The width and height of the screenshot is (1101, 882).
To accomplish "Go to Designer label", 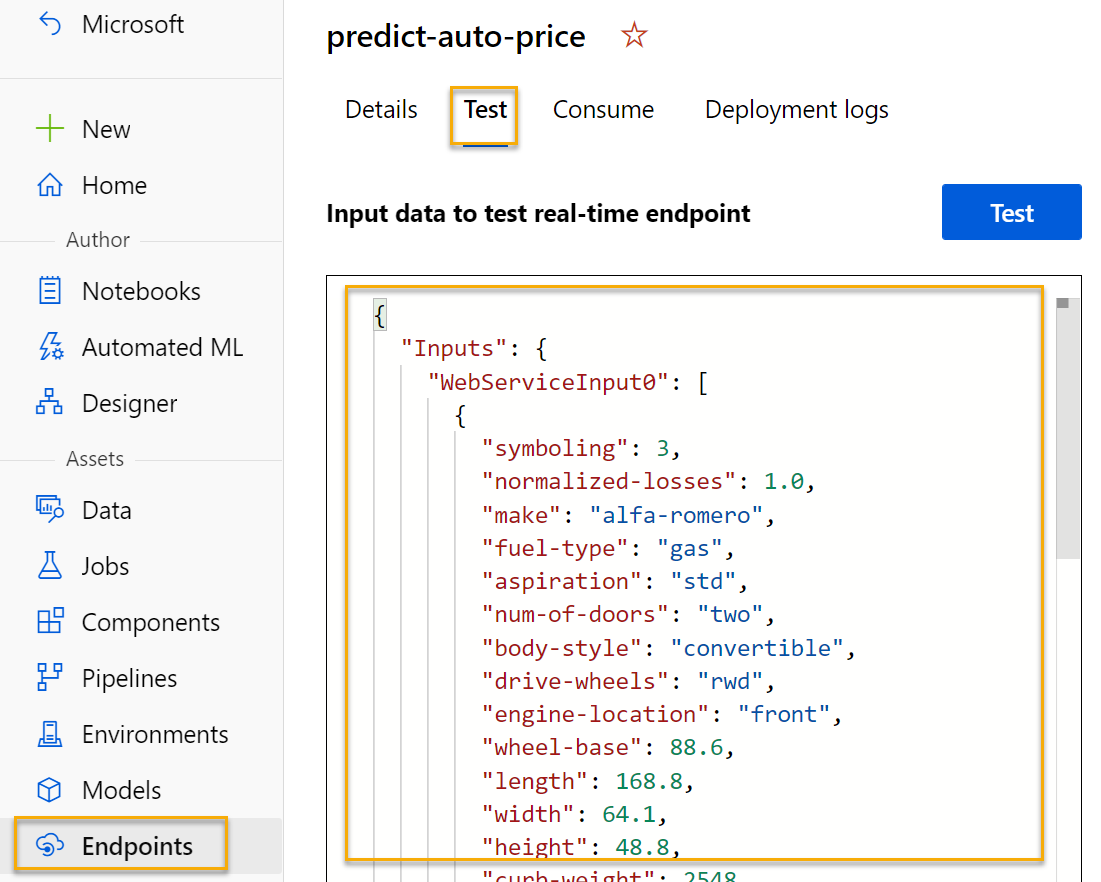I will [x=130, y=404].
